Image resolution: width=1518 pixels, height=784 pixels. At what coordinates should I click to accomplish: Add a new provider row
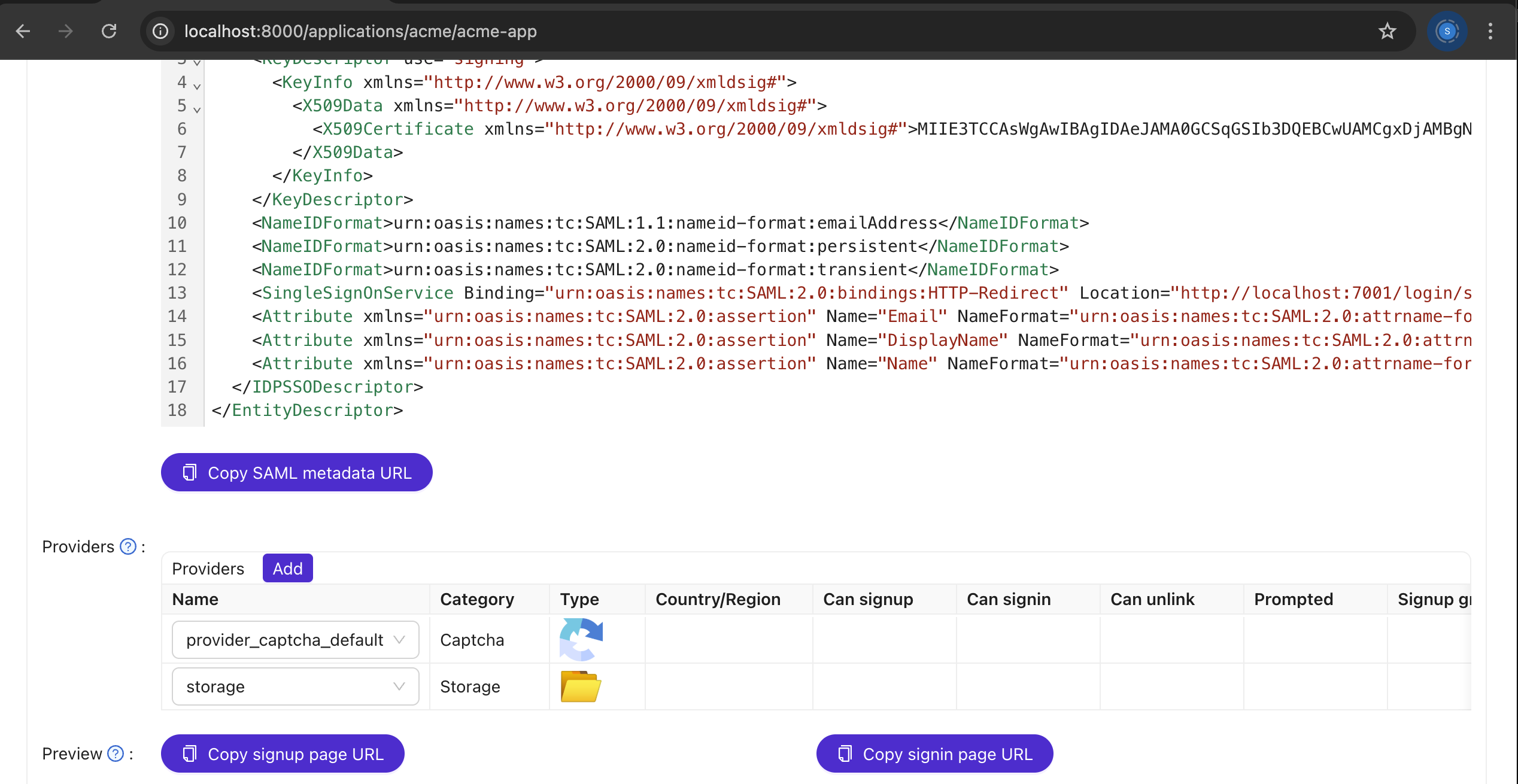(x=287, y=568)
